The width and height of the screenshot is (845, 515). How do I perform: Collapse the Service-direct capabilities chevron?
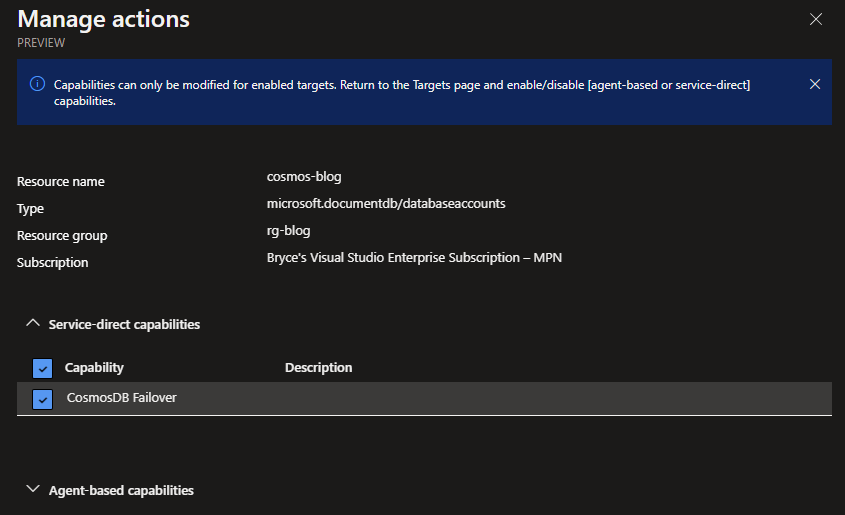click(x=32, y=324)
